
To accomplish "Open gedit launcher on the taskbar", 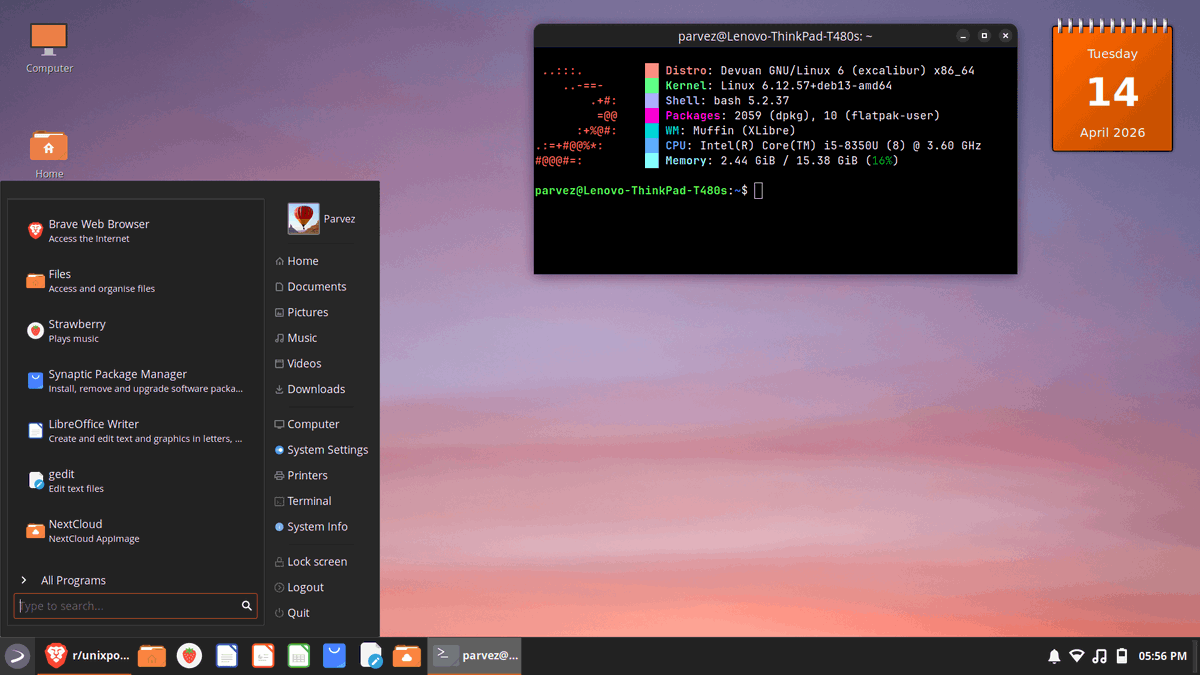I will pos(371,656).
